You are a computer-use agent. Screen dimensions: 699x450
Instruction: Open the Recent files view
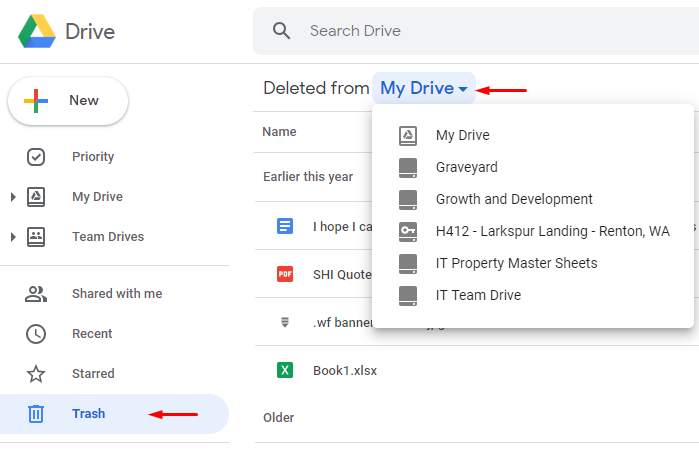(92, 334)
